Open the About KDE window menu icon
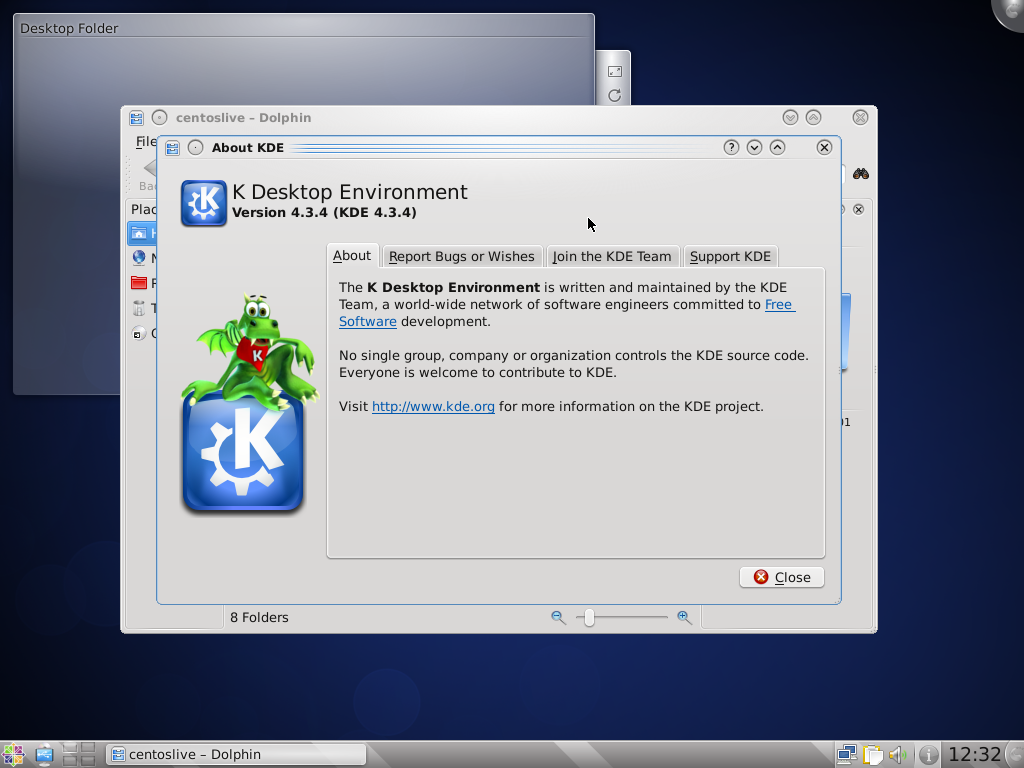The image size is (1024, 768). [172, 148]
